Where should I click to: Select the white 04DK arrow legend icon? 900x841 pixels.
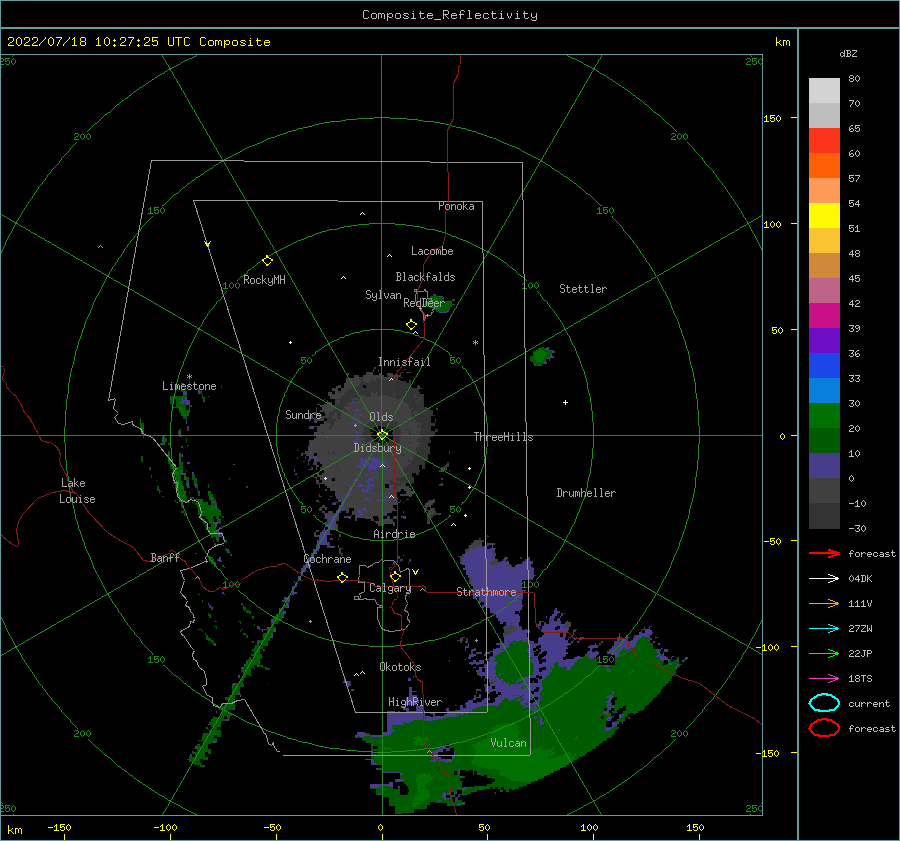pos(824,578)
